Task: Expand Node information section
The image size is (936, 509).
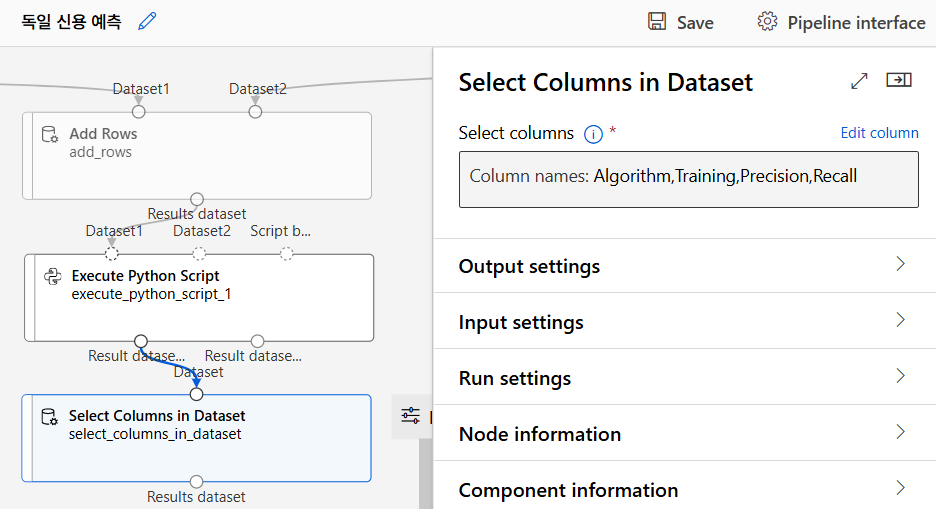Action: (x=900, y=433)
